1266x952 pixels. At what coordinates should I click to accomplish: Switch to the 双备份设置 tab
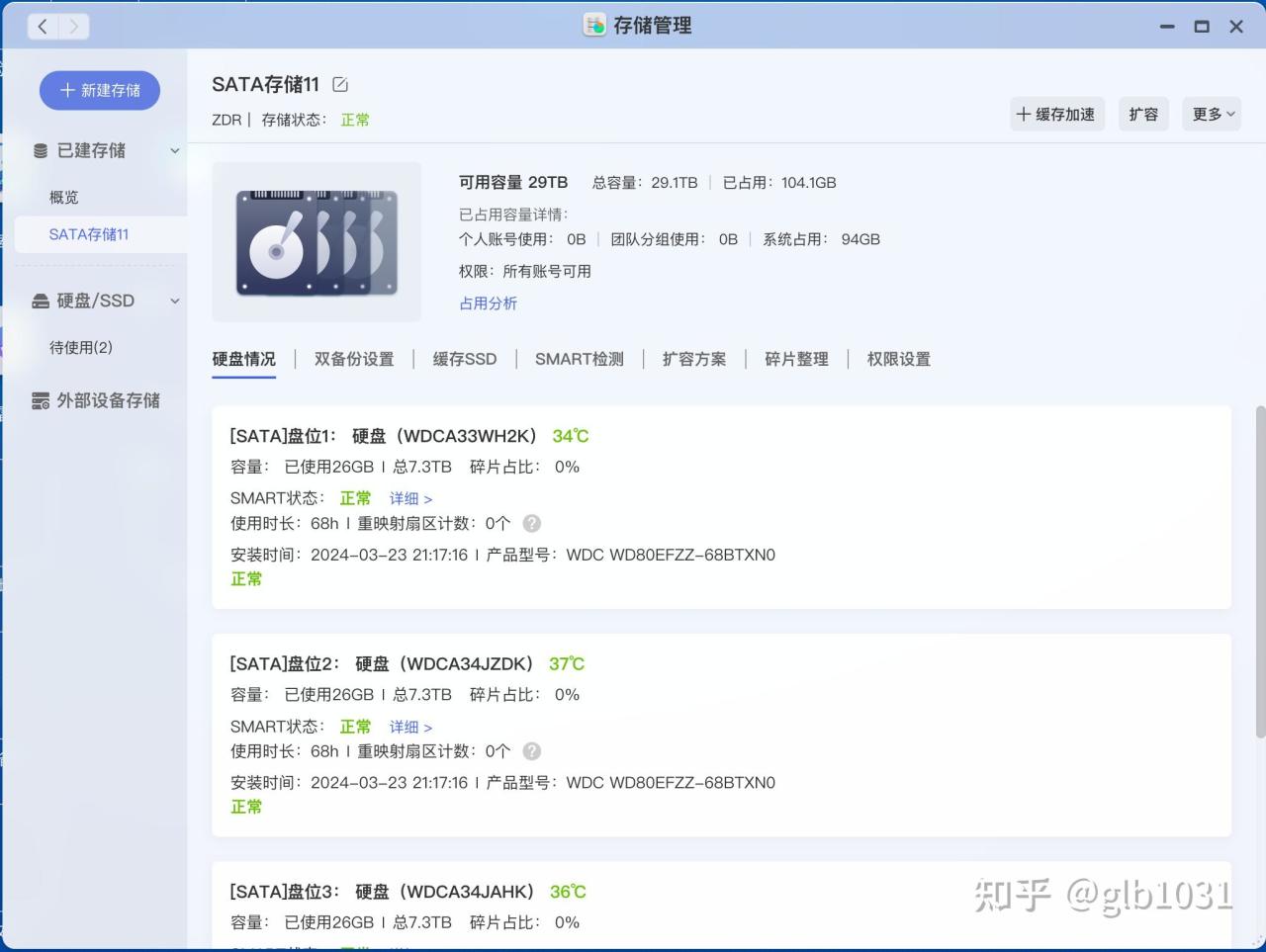pos(353,359)
